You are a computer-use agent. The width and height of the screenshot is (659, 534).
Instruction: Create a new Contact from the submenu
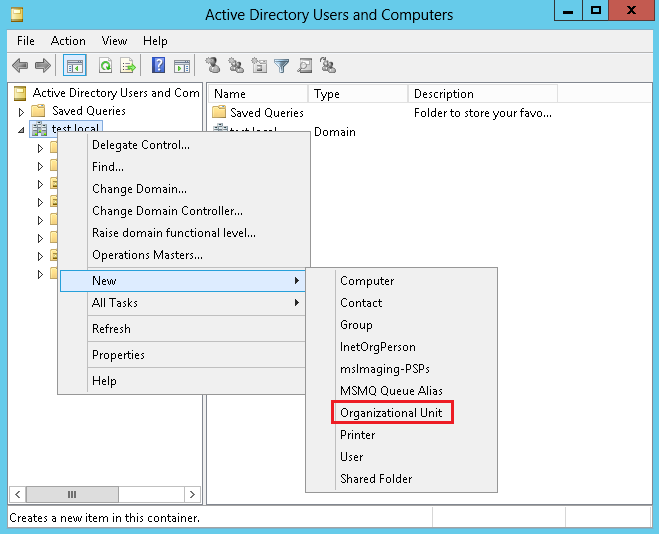[401, 303]
